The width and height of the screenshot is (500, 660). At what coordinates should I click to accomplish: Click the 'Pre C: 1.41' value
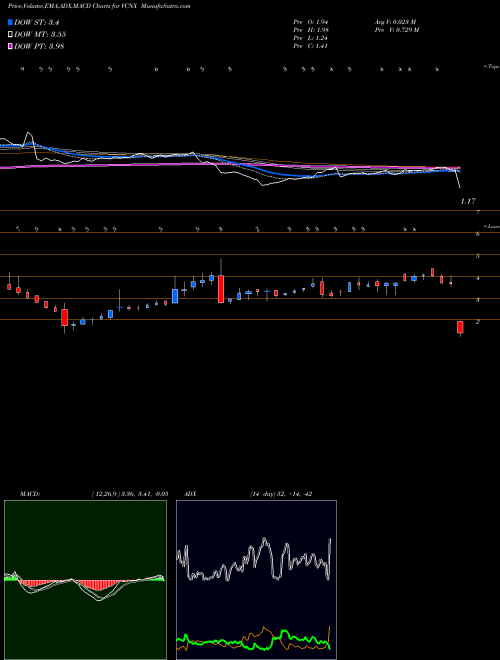coord(310,46)
